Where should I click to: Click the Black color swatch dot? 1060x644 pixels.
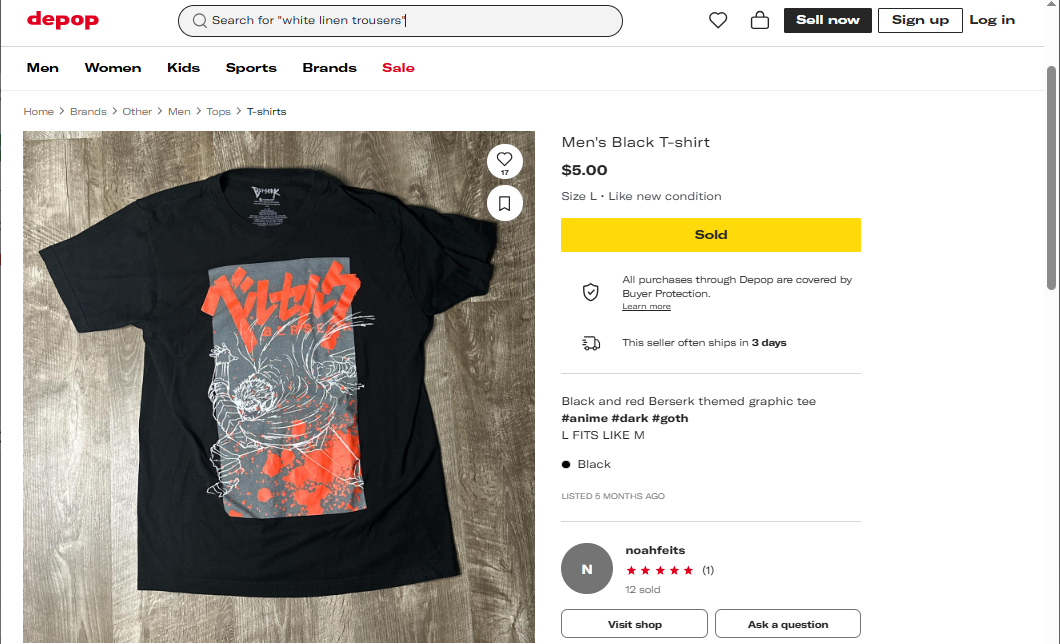point(566,464)
